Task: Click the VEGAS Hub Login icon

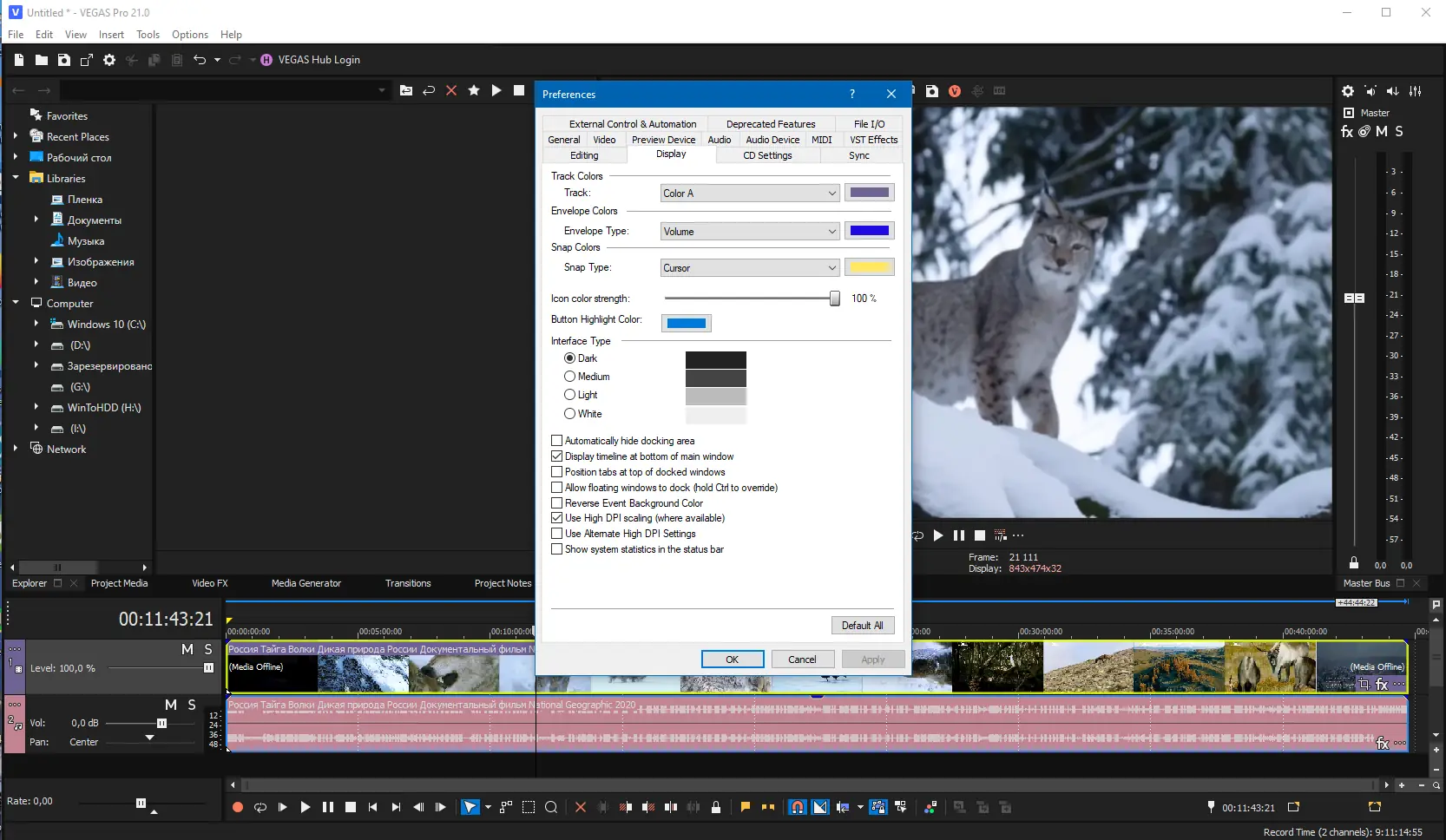Action: click(x=266, y=60)
